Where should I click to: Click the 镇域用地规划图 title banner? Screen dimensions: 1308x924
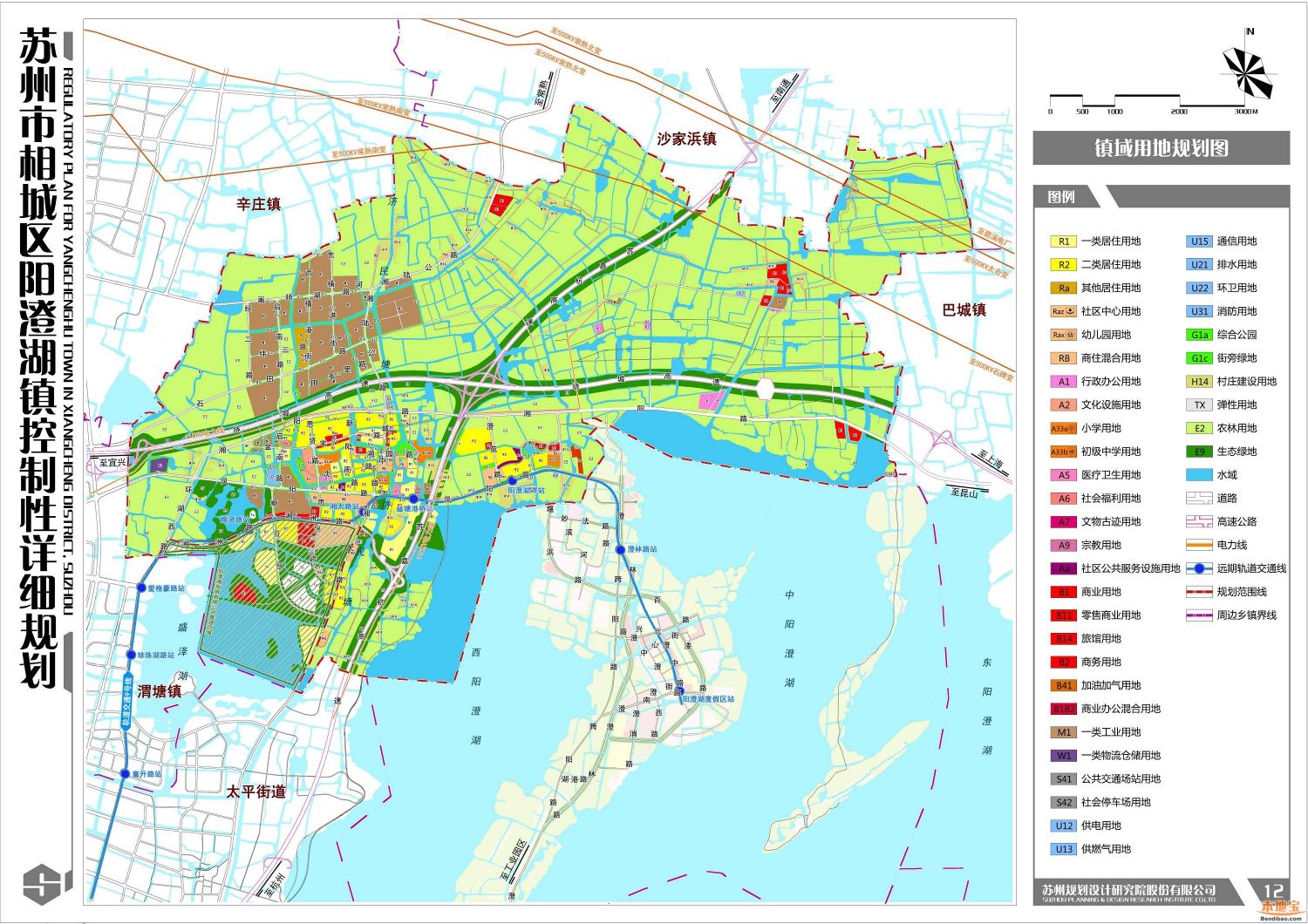coord(1161,148)
